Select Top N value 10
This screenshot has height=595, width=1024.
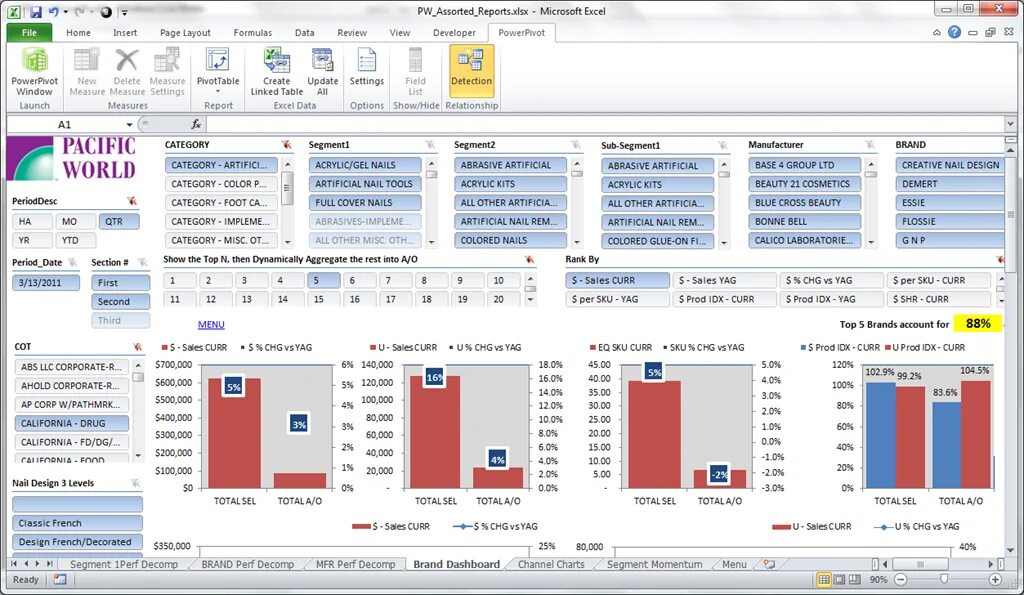[x=503, y=280]
